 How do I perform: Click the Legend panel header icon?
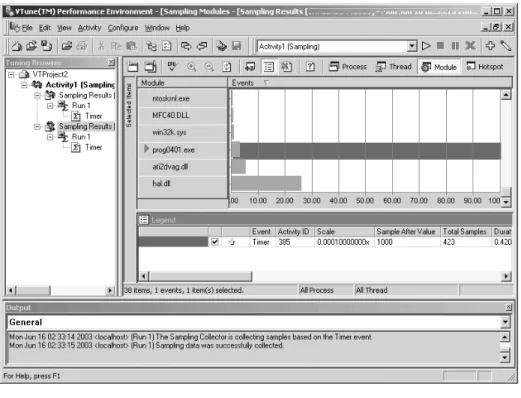(x=144, y=220)
